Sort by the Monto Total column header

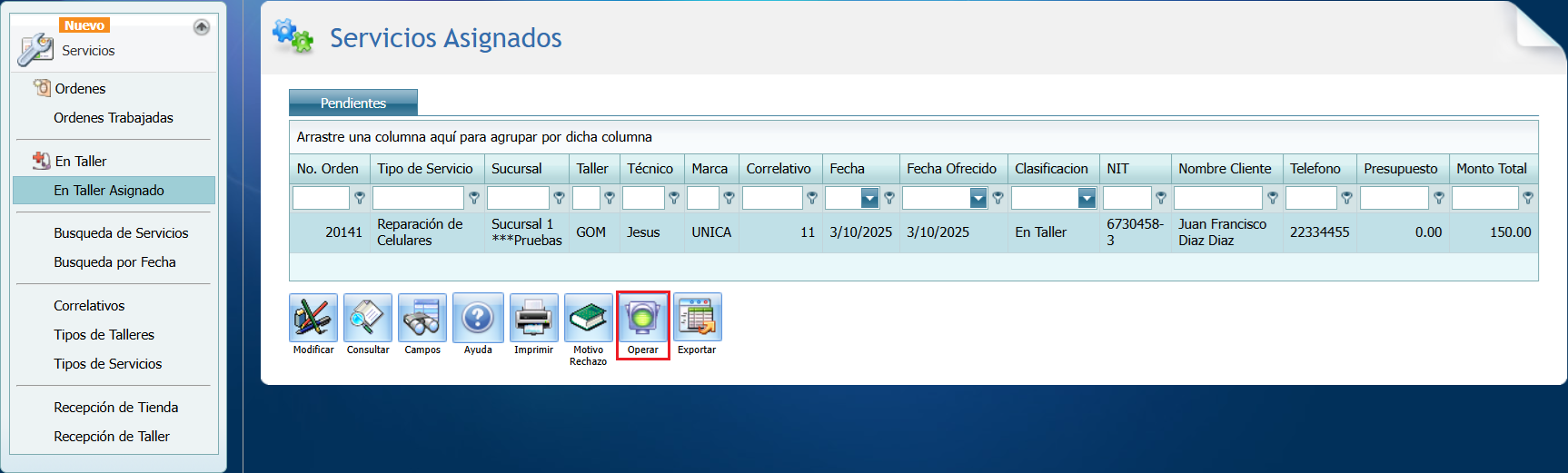point(1492,169)
